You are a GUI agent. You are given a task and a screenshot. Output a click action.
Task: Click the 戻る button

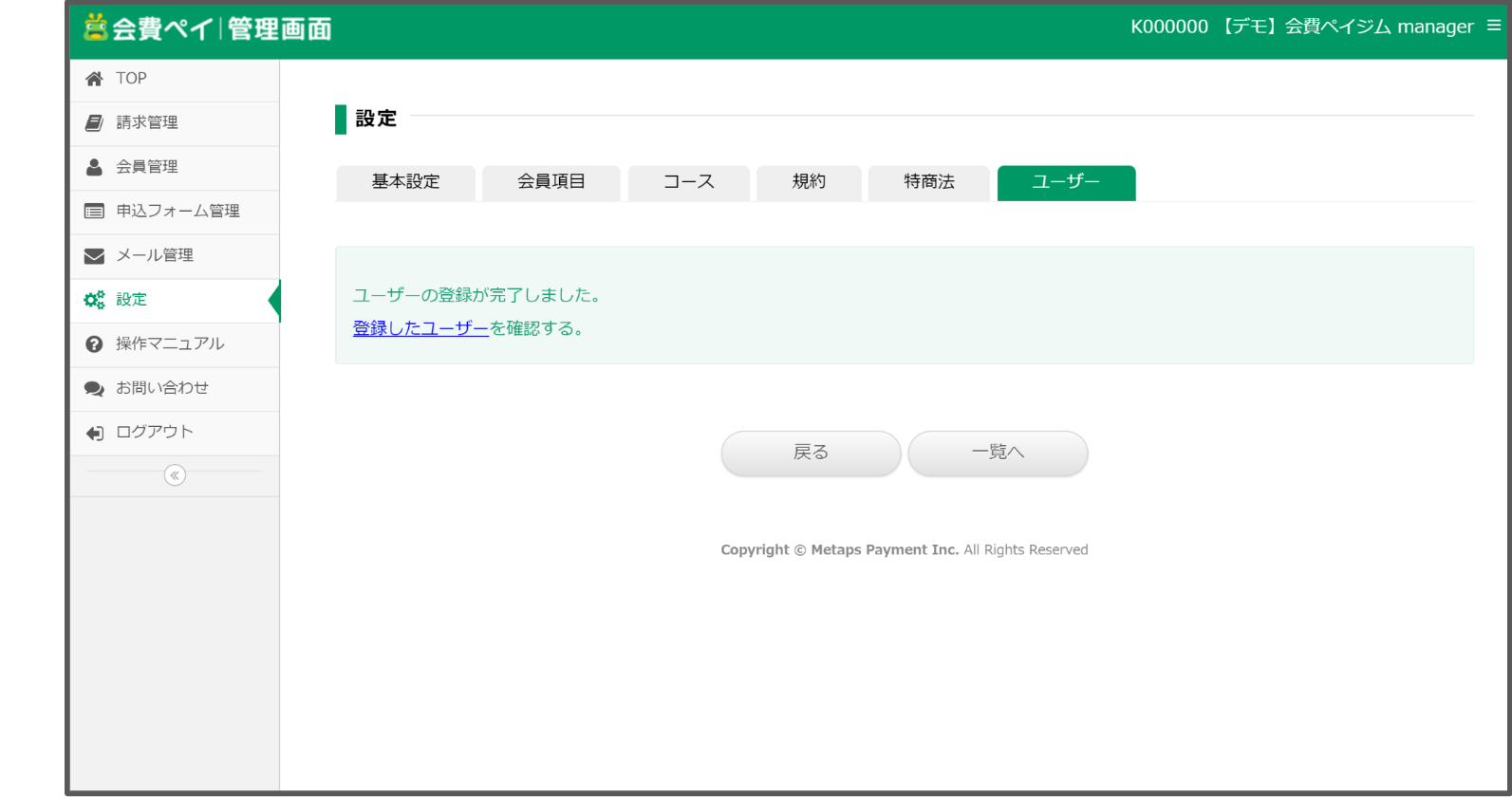(811, 453)
